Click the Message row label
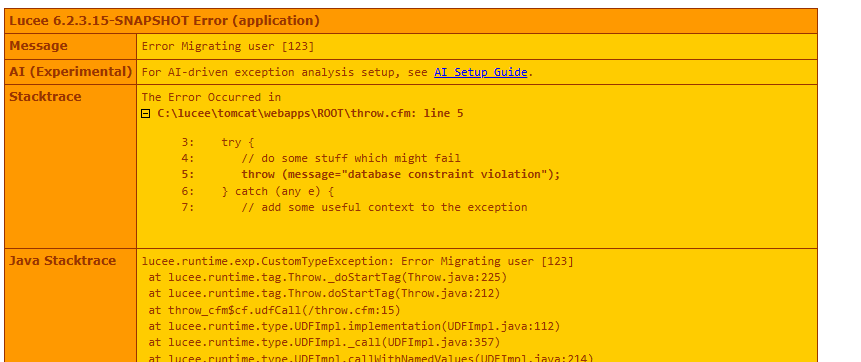861x362 pixels. coord(38,46)
